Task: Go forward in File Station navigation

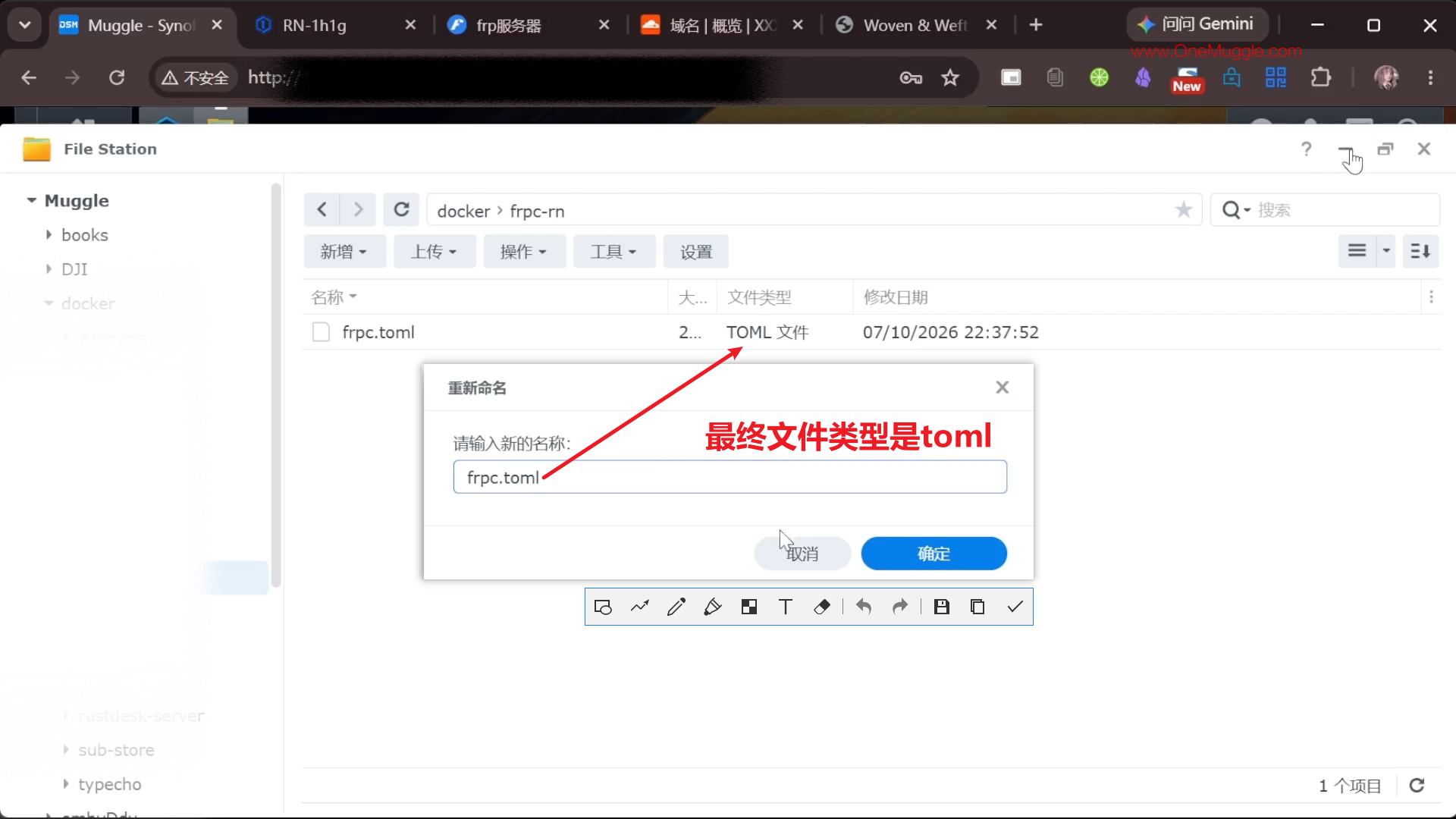Action: coord(358,209)
